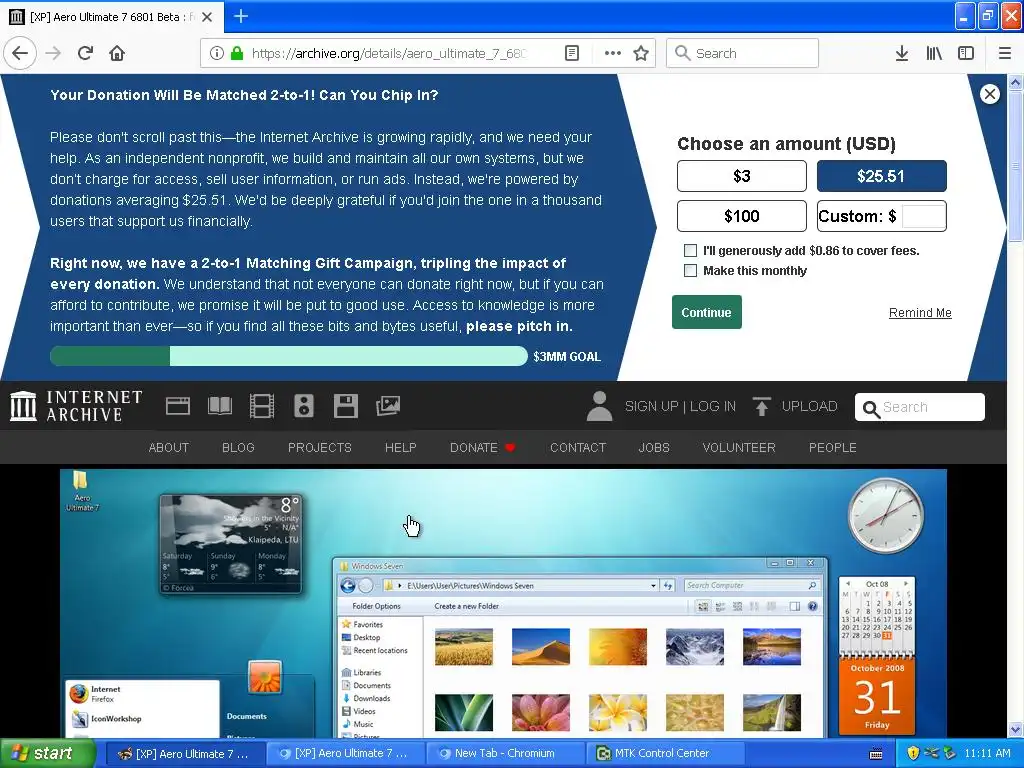Open the JOBS menu item
The height and width of the screenshot is (768, 1024).
pos(654,447)
